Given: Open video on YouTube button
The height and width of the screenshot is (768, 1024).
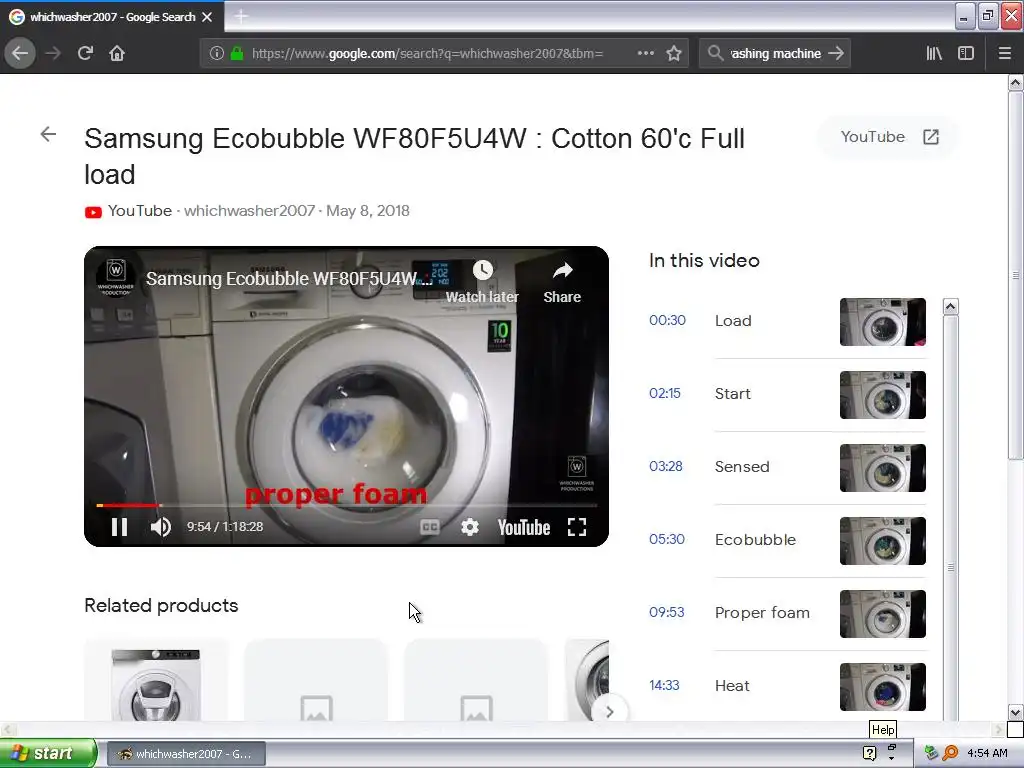Looking at the screenshot, I should pos(889,136).
